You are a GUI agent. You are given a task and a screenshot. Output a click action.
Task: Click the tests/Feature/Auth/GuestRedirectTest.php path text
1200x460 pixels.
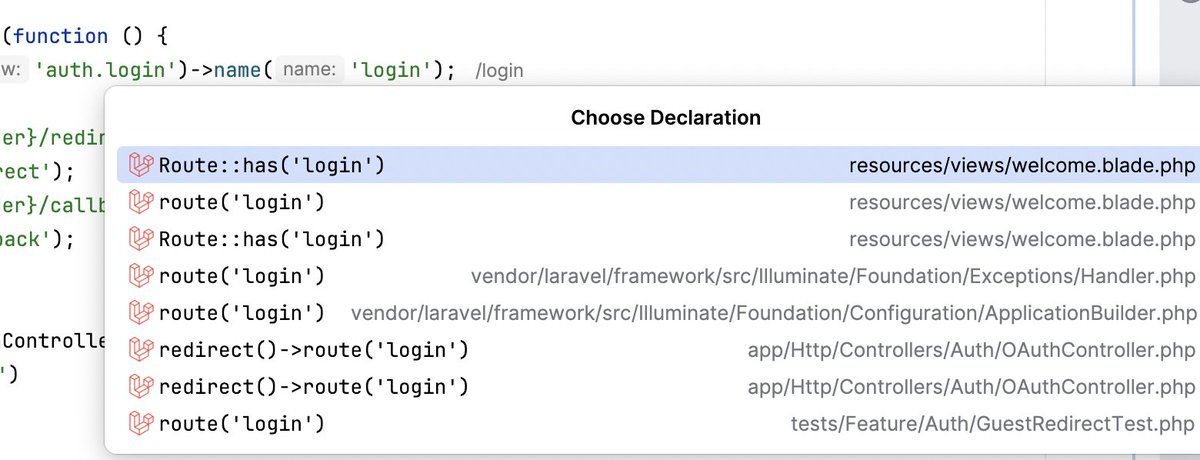pos(994,424)
